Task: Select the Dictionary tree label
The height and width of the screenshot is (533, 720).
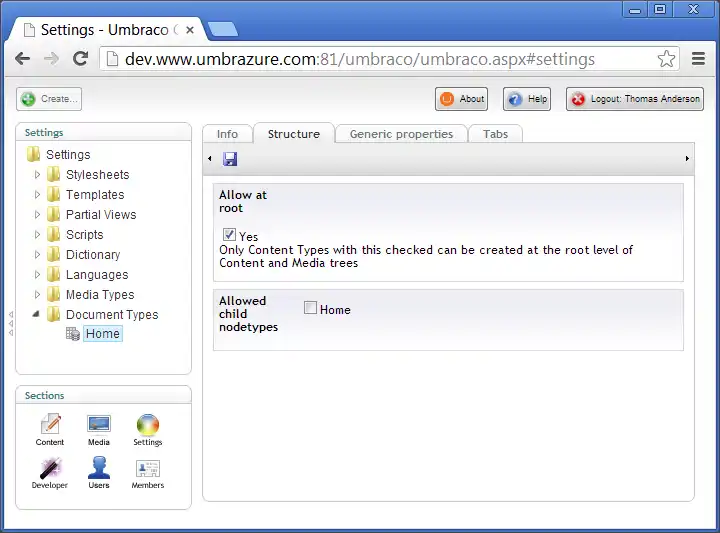Action: 93,254
